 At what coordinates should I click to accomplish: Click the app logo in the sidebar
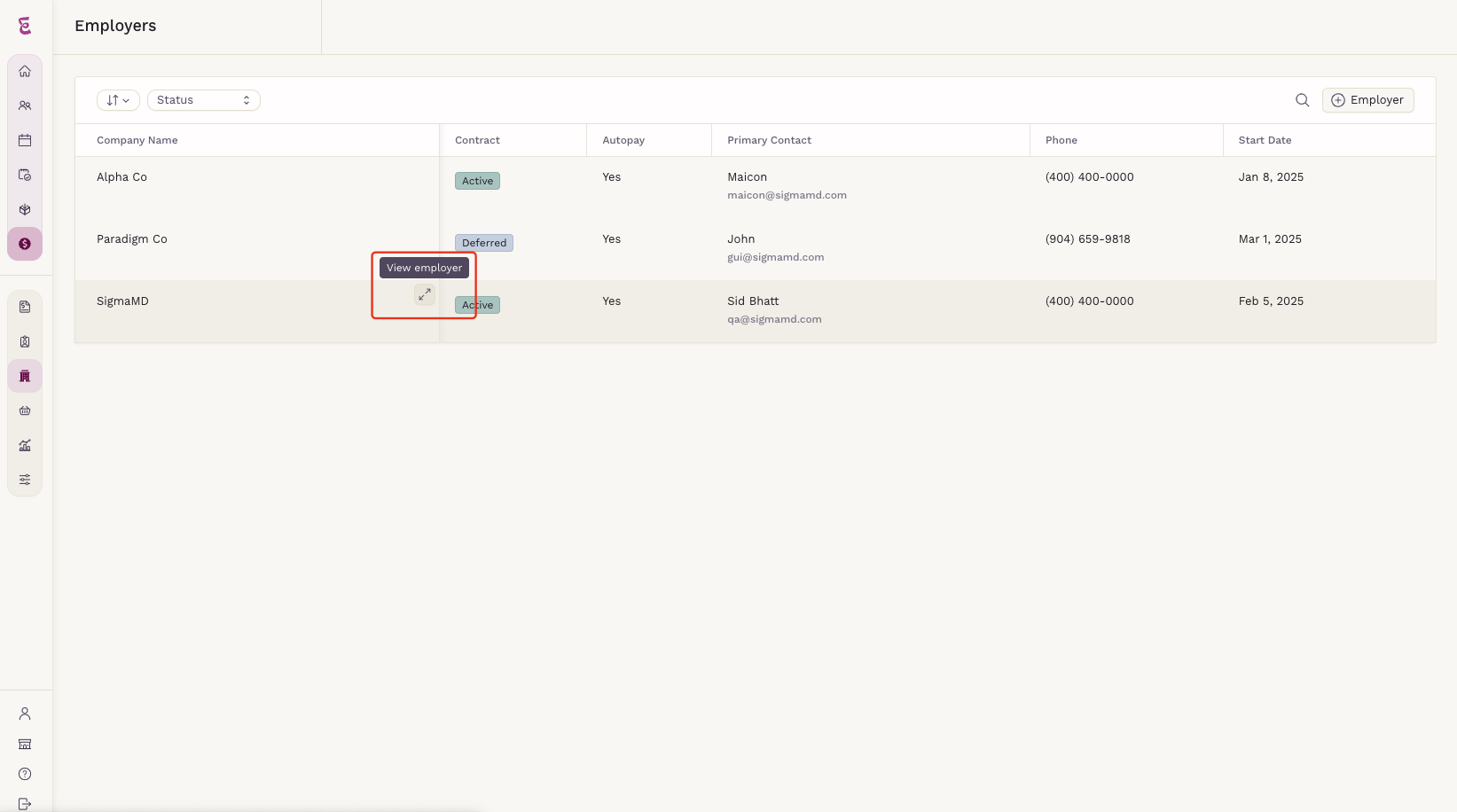pos(25,26)
